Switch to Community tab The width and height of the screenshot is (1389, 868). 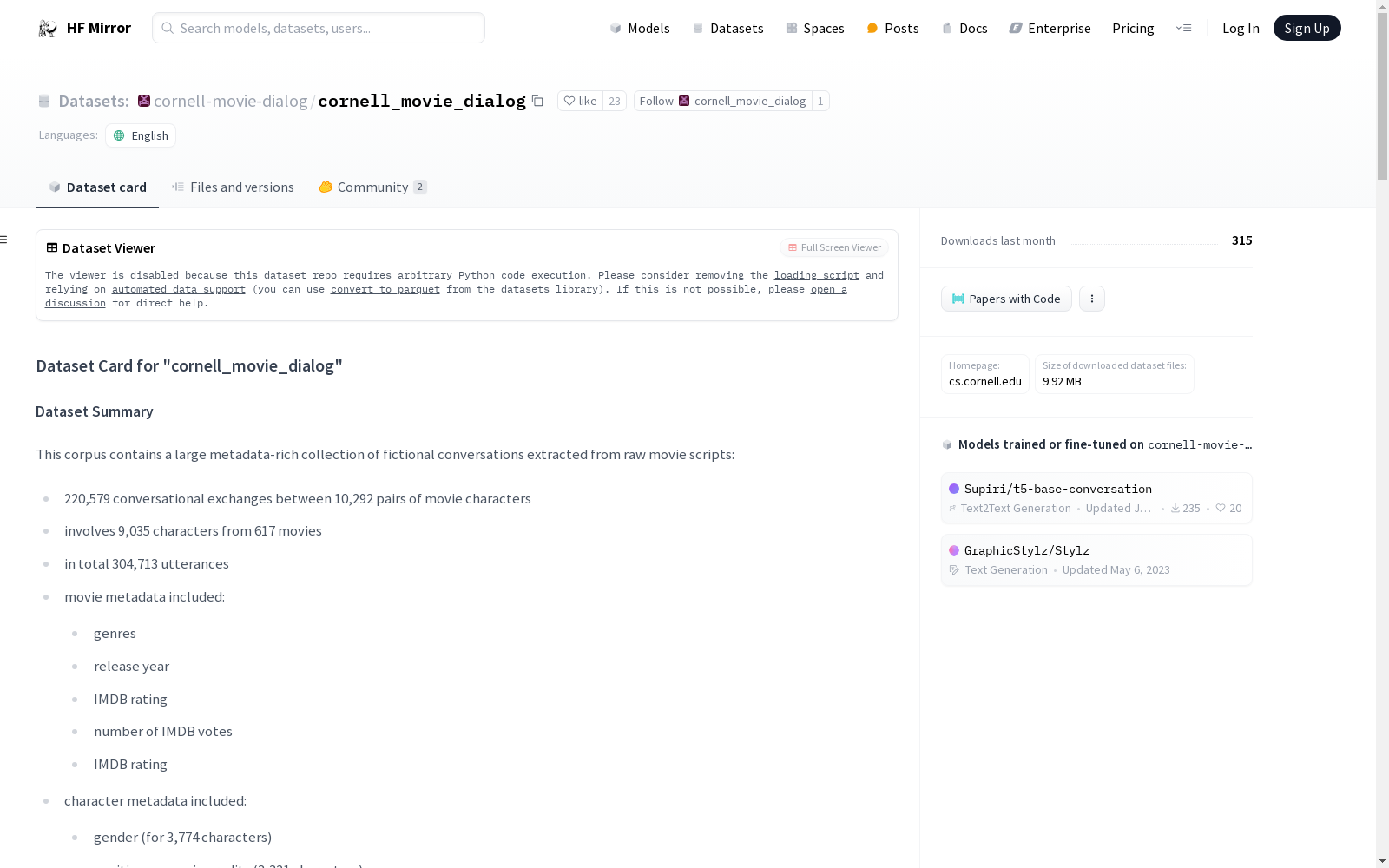[372, 187]
